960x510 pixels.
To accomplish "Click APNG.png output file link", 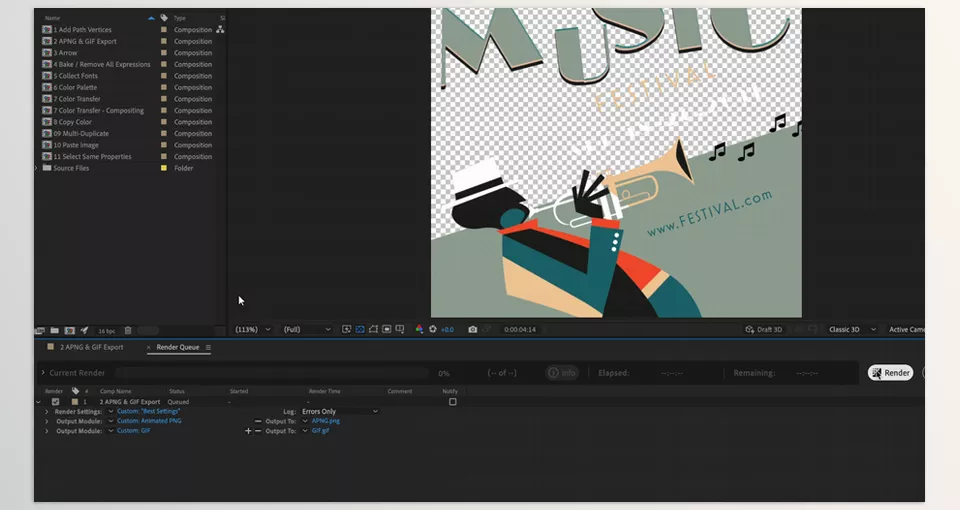I will point(325,421).
